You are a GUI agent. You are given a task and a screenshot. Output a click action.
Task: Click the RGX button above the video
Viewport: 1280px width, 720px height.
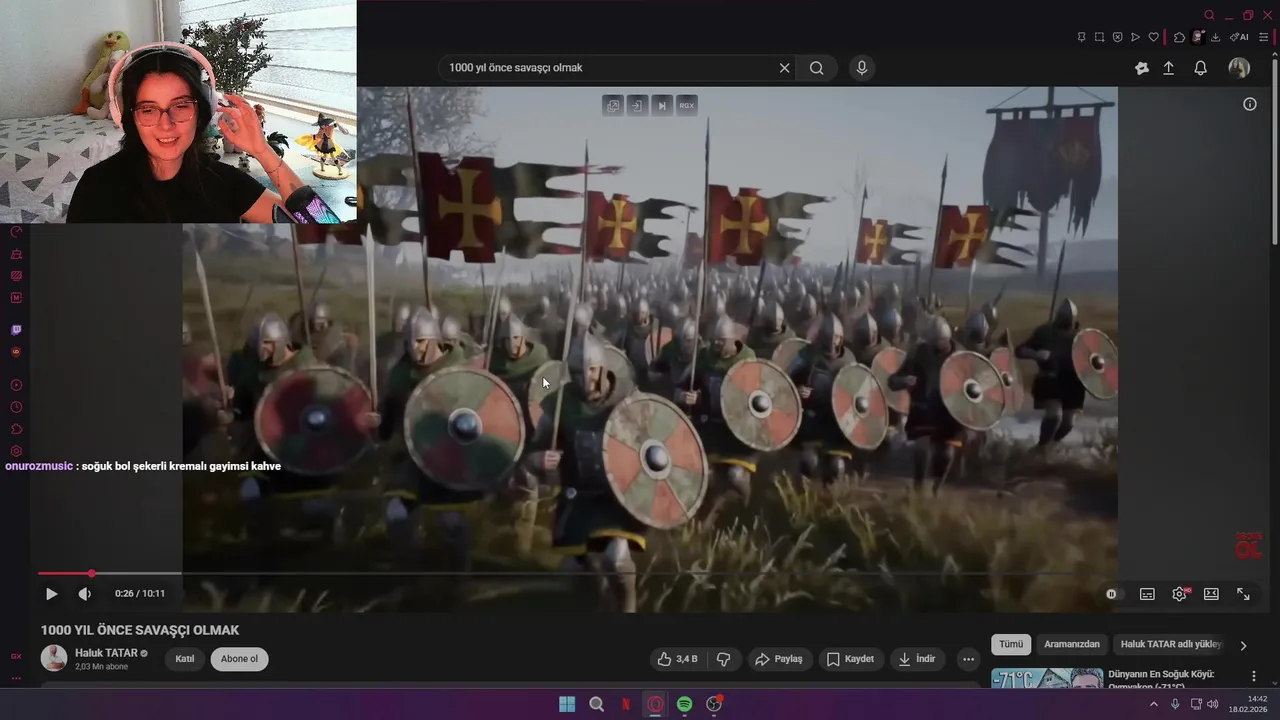[x=686, y=105]
